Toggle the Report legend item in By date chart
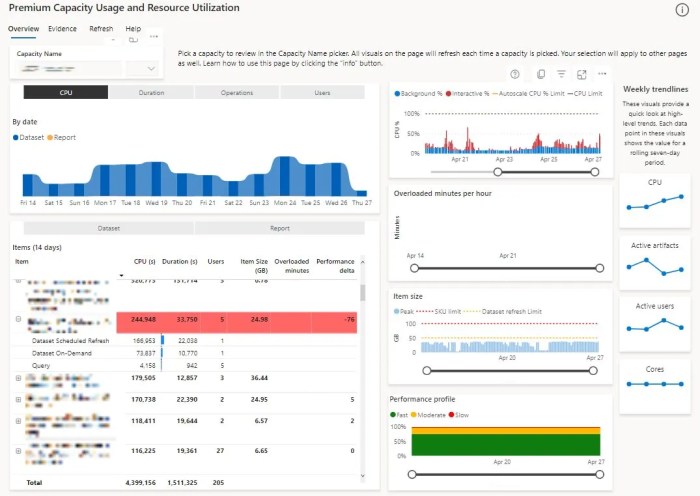 coord(62,138)
